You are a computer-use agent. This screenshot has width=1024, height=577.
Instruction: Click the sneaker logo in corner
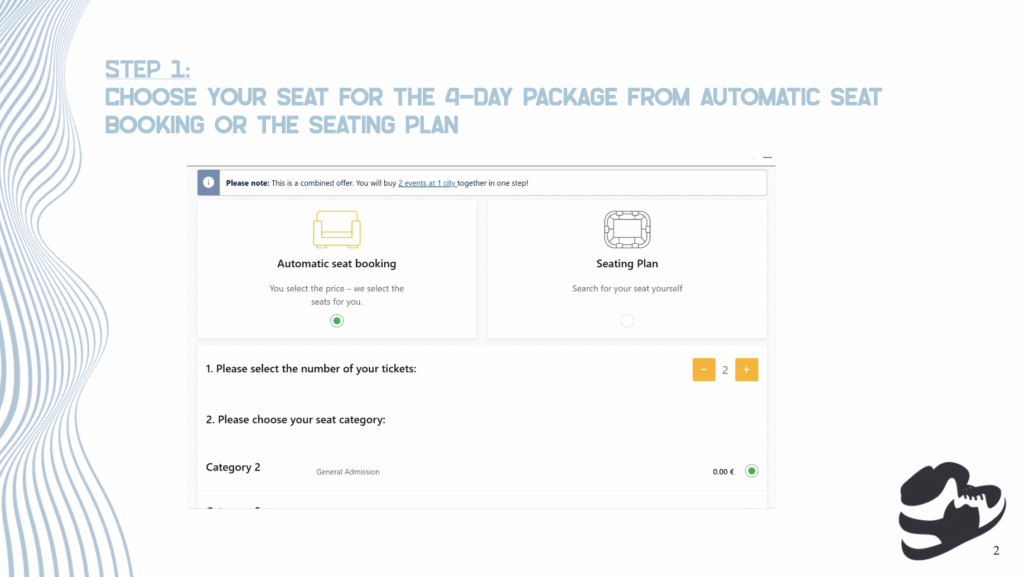(x=952, y=510)
